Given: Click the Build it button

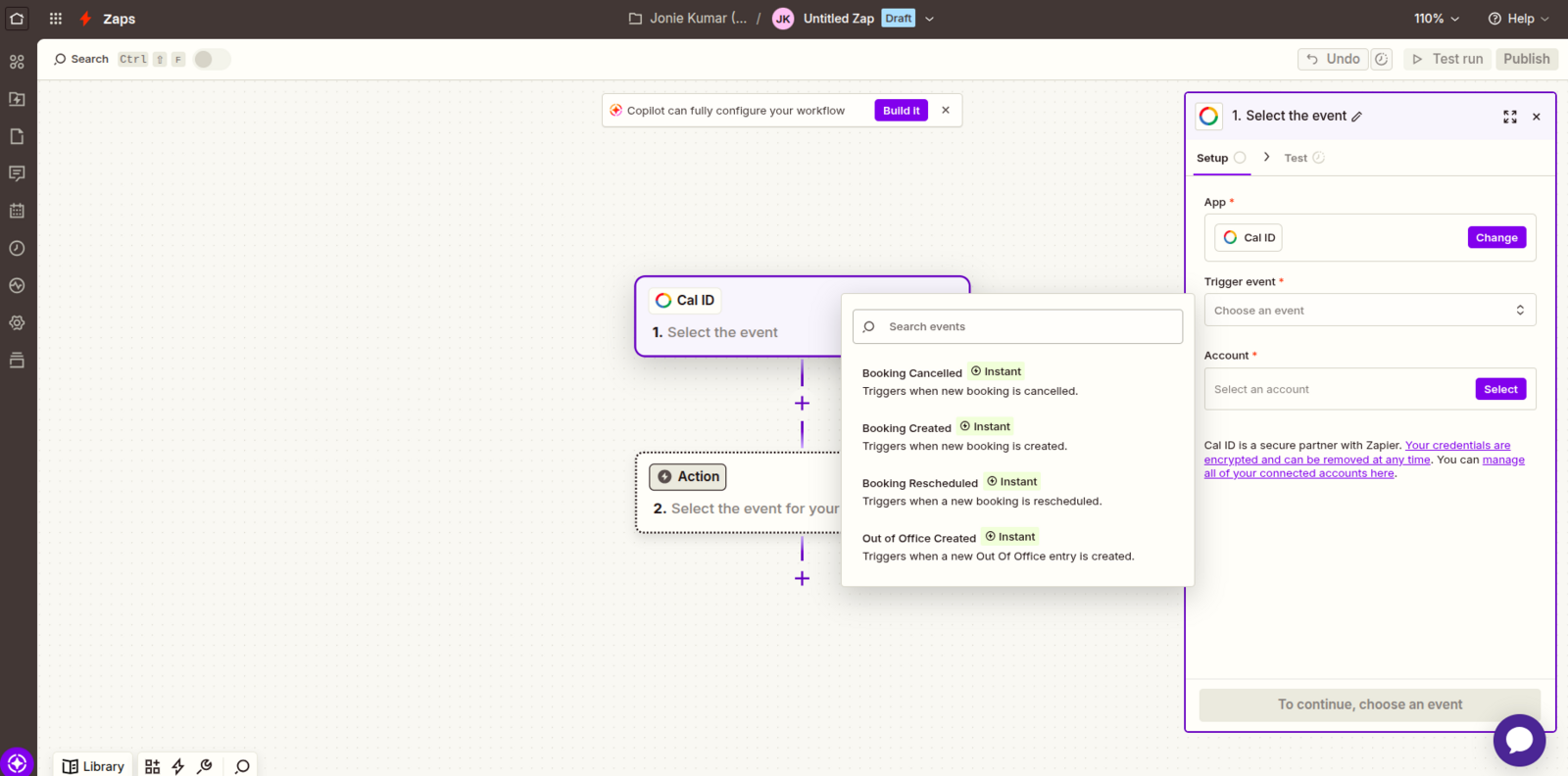Looking at the screenshot, I should point(901,111).
